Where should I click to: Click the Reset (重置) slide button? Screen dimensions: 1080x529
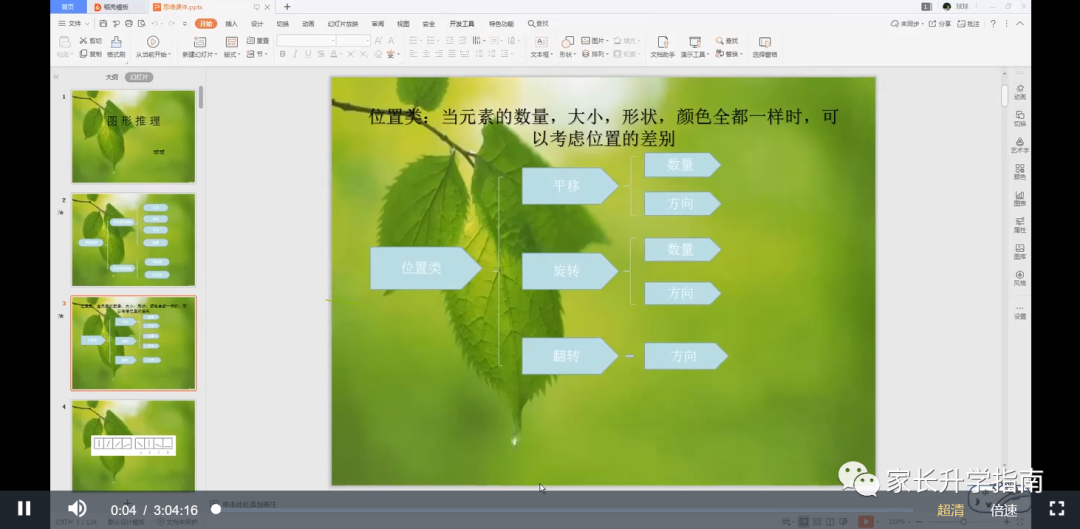[x=258, y=41]
